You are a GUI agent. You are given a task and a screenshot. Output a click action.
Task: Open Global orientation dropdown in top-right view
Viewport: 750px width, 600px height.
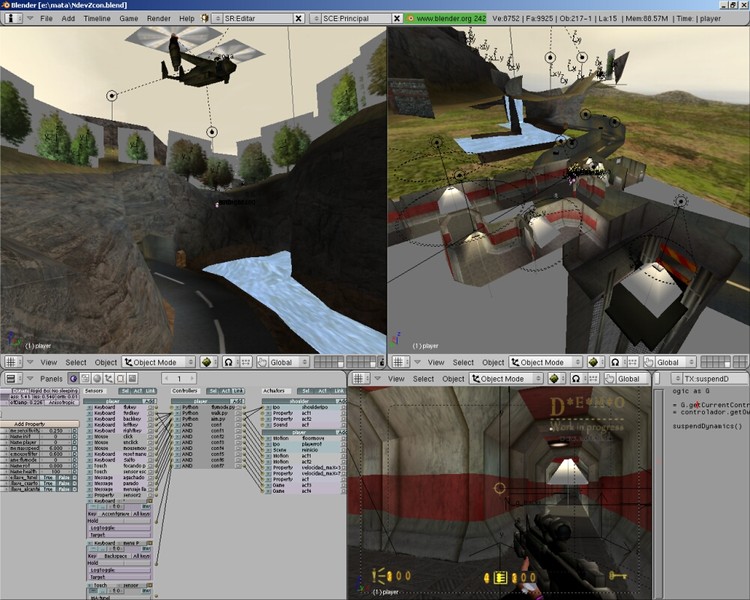coord(675,362)
